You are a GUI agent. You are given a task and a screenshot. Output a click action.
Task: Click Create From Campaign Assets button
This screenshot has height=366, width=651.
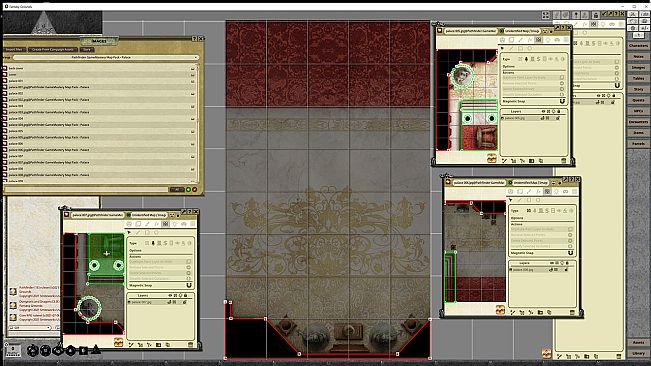[52, 49]
